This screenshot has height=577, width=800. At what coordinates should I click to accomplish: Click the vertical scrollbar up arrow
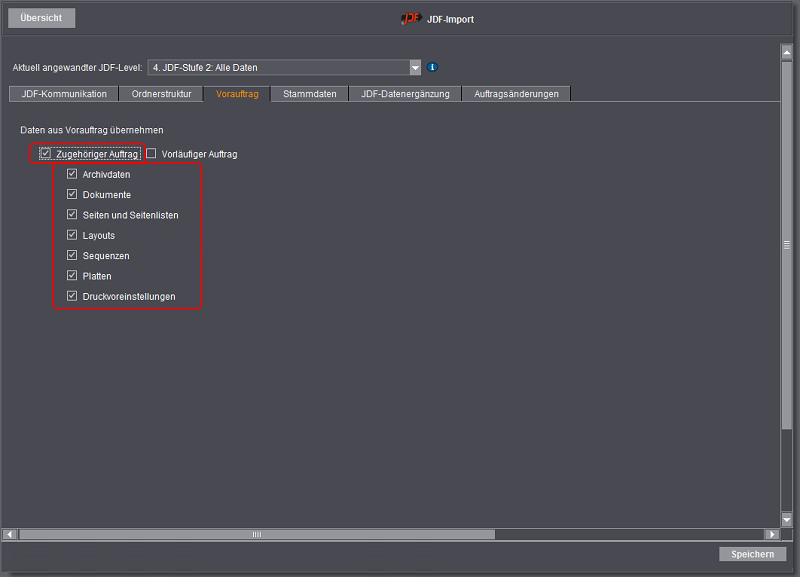[x=787, y=52]
